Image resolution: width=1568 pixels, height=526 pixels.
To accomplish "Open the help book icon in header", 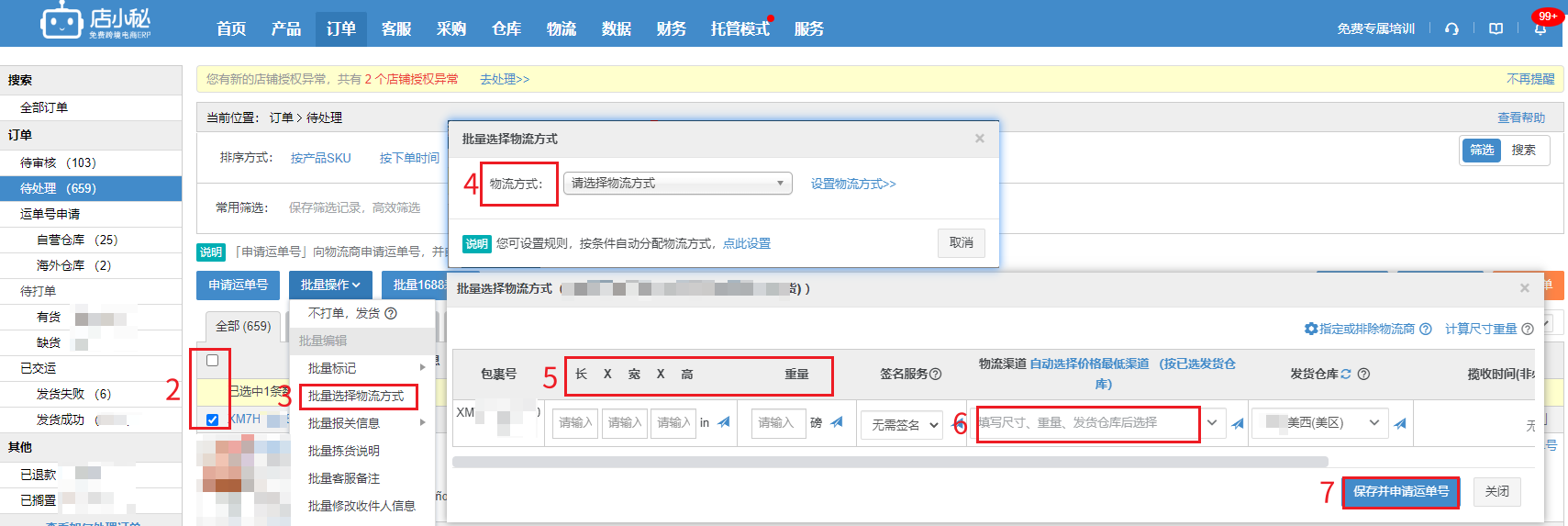I will pos(1496,28).
